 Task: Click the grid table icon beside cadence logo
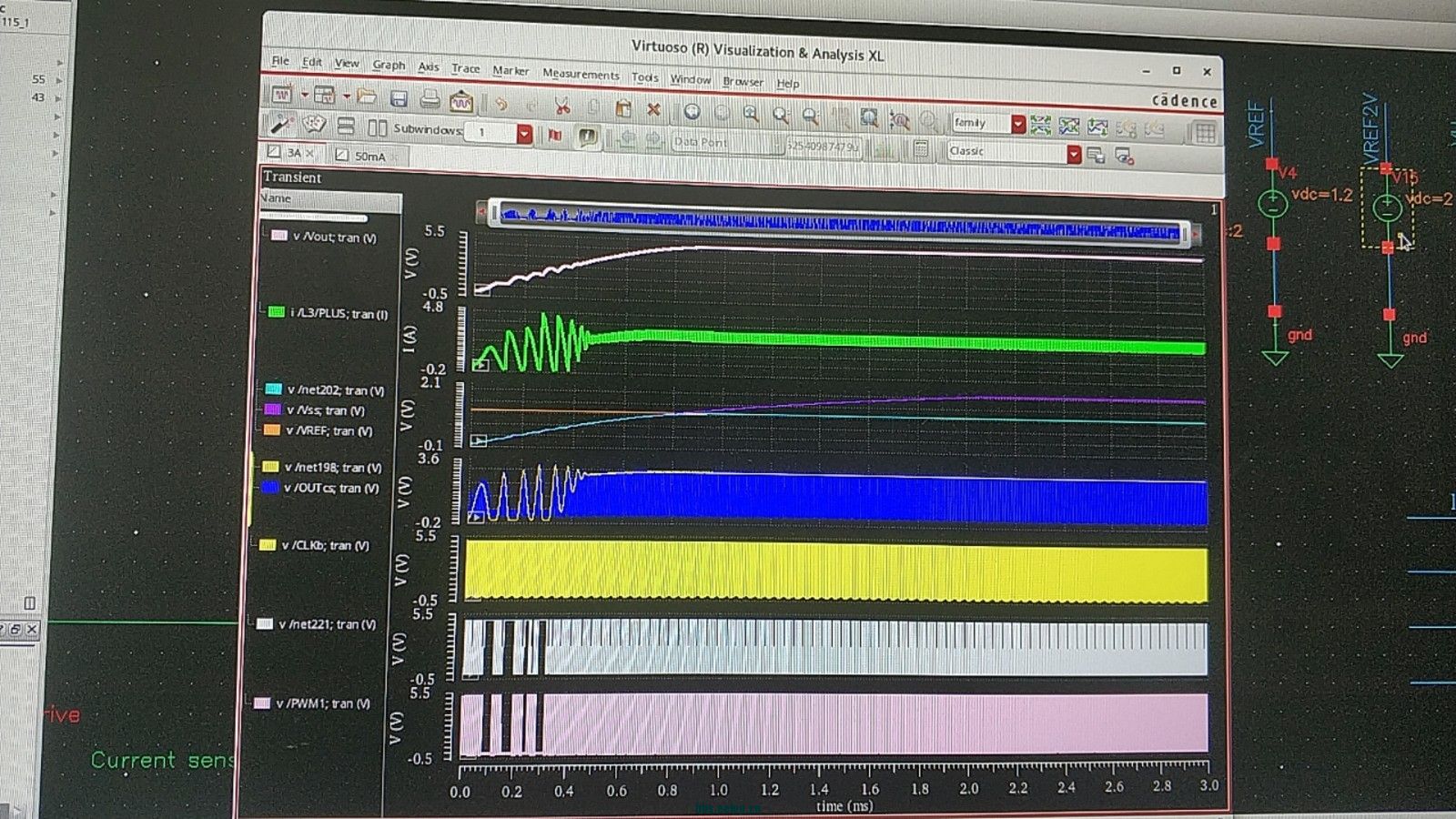coord(1206,133)
